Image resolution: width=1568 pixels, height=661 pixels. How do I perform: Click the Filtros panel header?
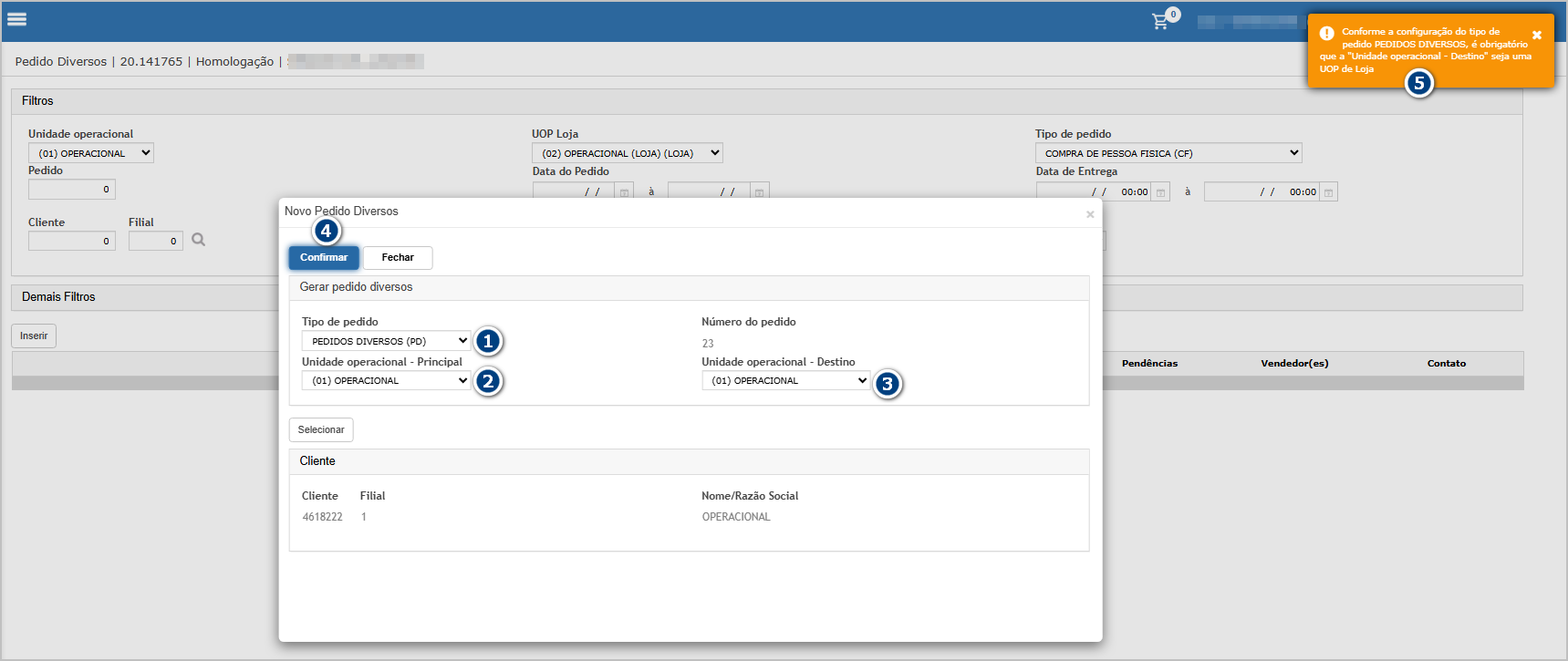coord(767,101)
